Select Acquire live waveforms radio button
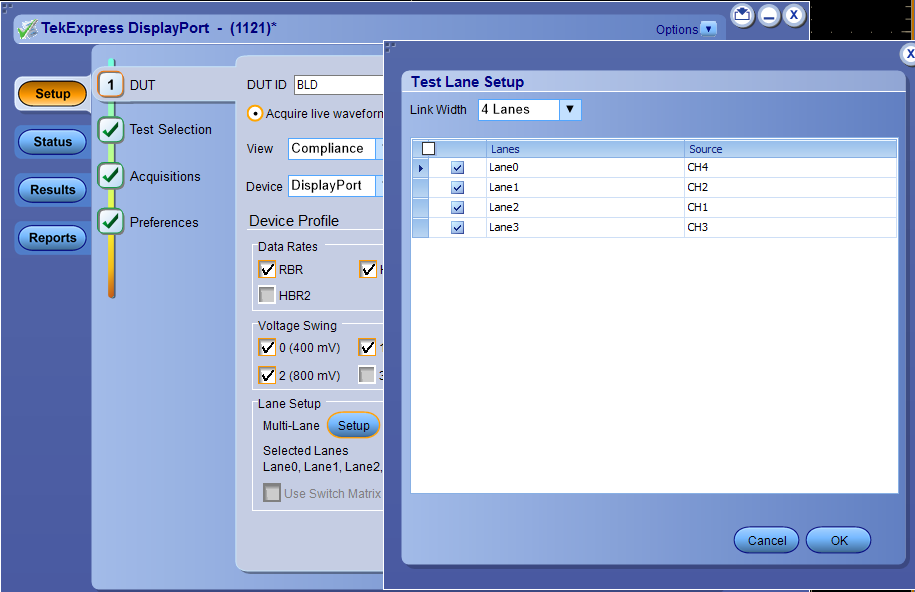This screenshot has height=592, width=915. coord(255,114)
